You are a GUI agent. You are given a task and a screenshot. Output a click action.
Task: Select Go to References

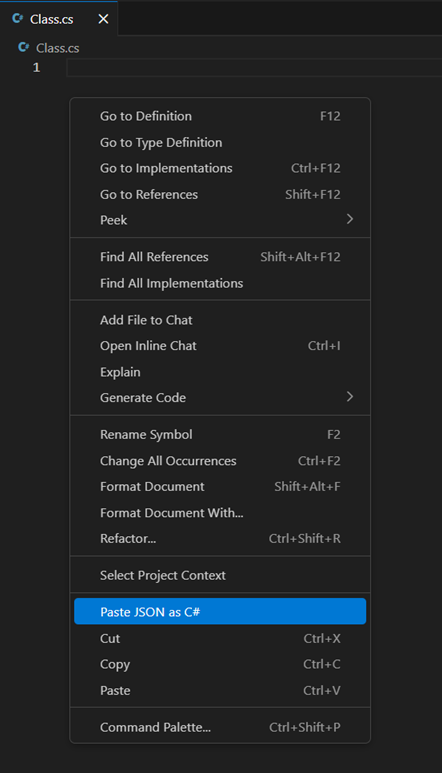(x=220, y=194)
